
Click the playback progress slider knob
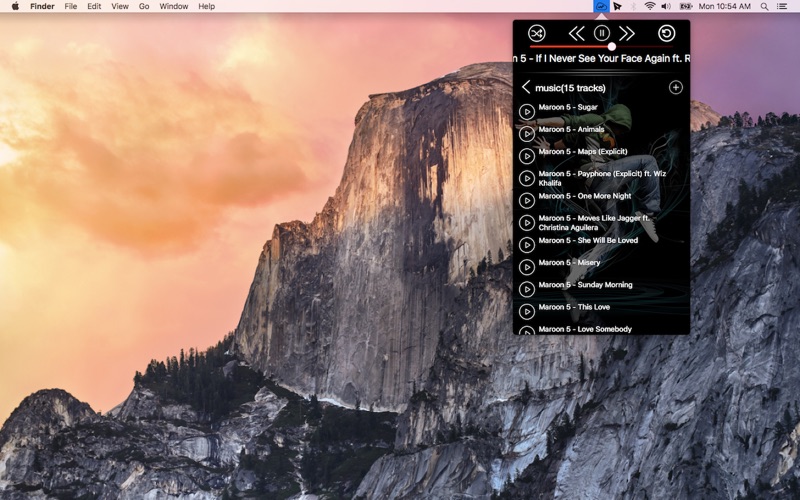click(x=612, y=46)
